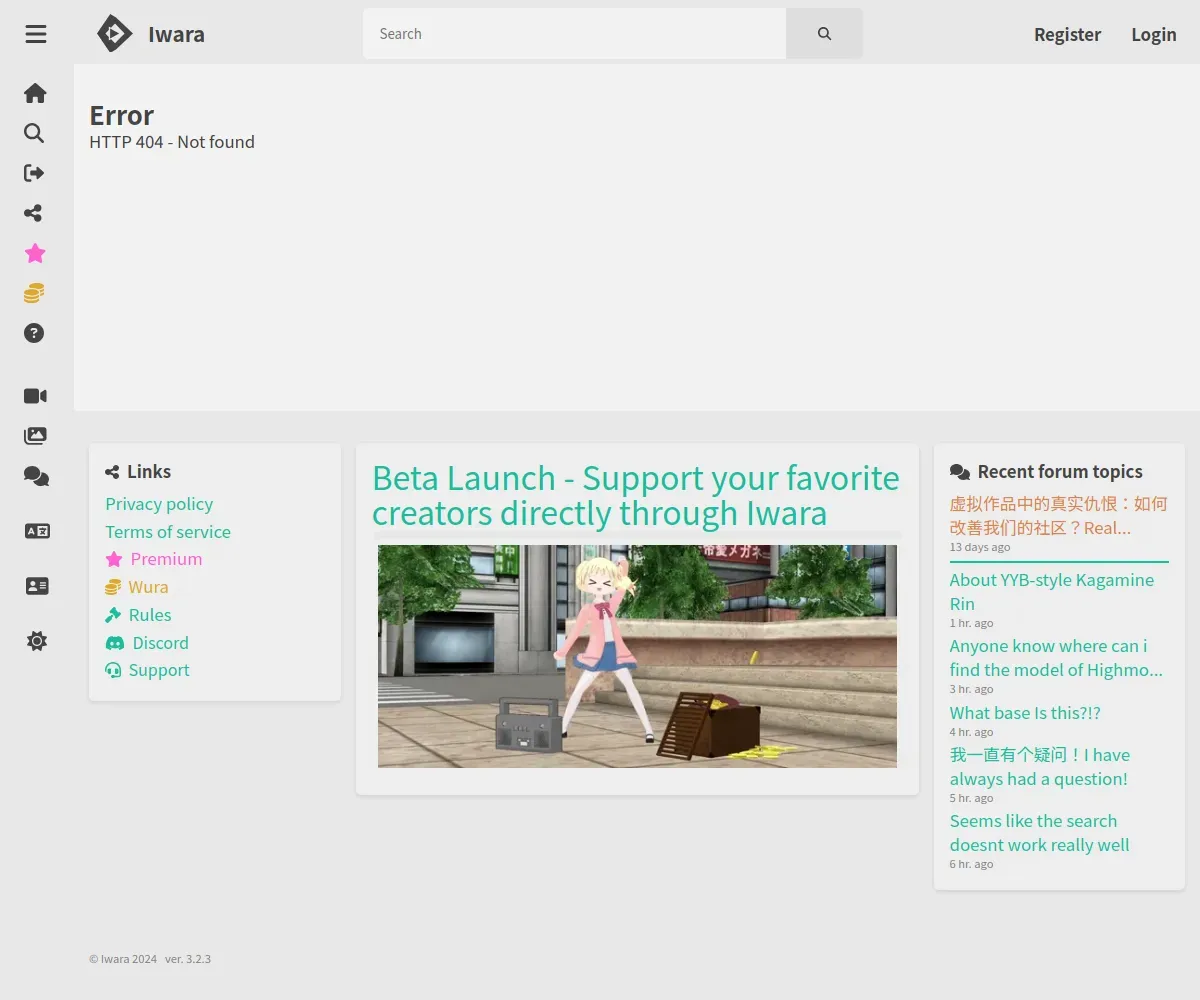Click the magnifier search submit button
The width and height of the screenshot is (1200, 1000).
[x=824, y=34]
